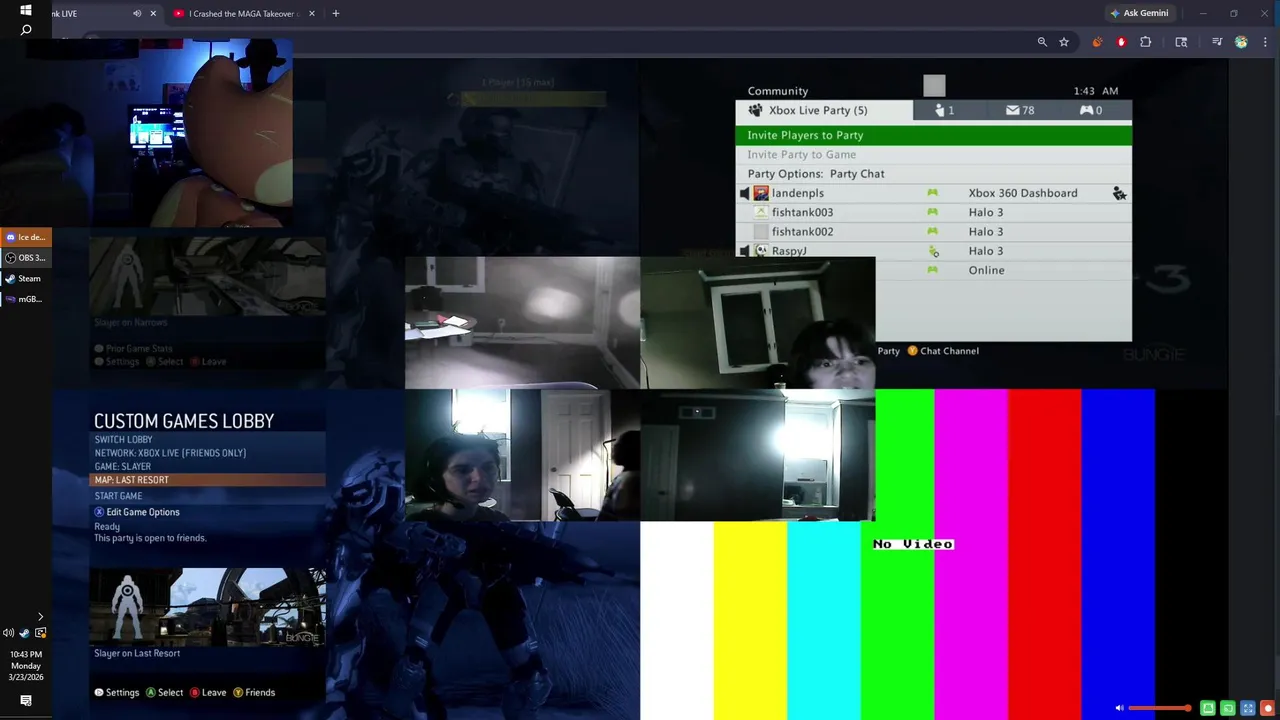This screenshot has height=720, width=1280.
Task: Select party member fishtank003
Action: [934, 212]
